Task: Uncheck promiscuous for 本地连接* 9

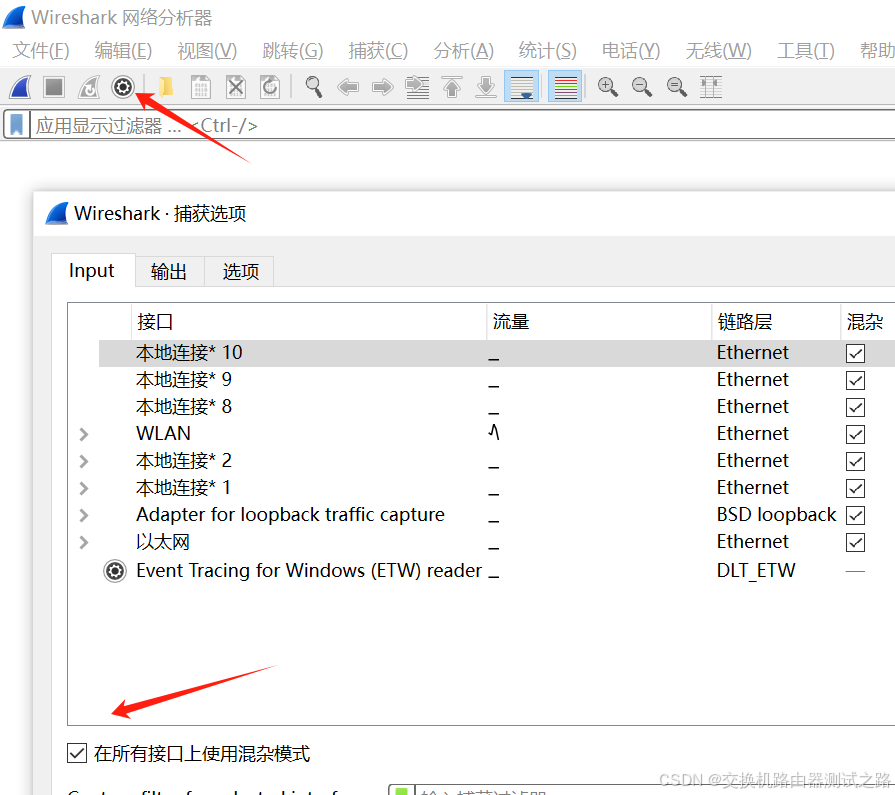Action: coord(855,380)
